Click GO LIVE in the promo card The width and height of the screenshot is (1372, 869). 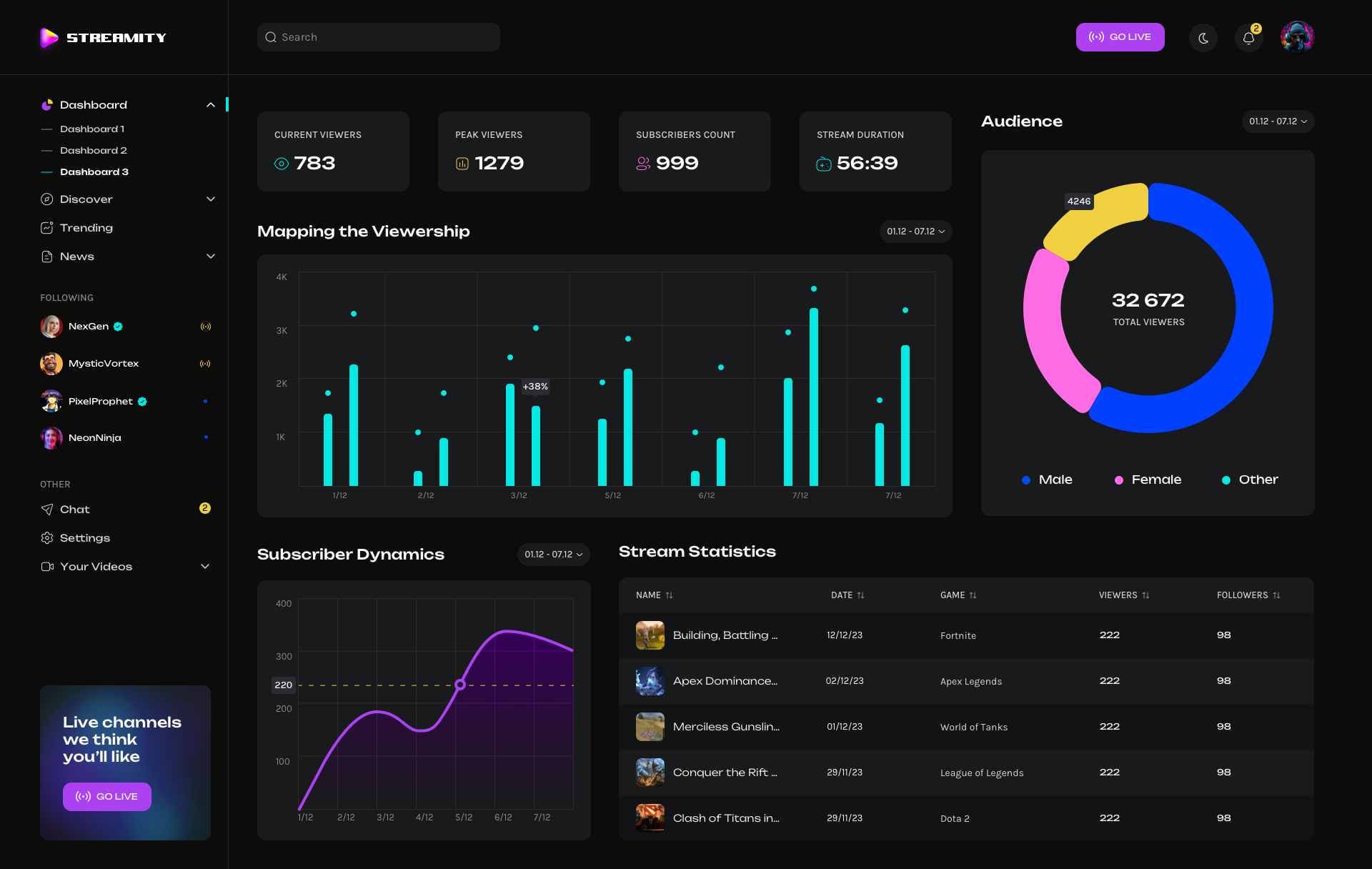106,796
